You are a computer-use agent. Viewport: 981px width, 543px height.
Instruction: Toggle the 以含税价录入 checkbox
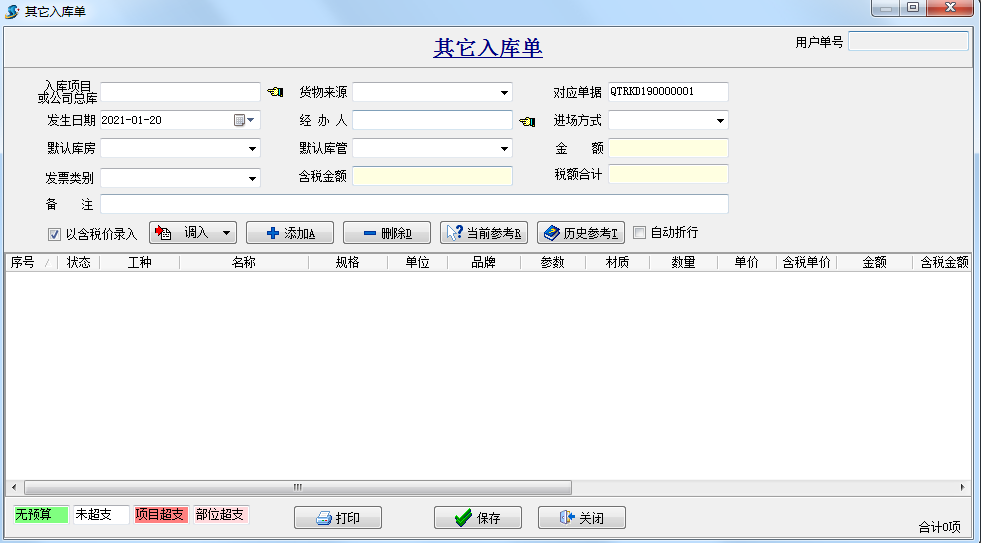[54, 235]
